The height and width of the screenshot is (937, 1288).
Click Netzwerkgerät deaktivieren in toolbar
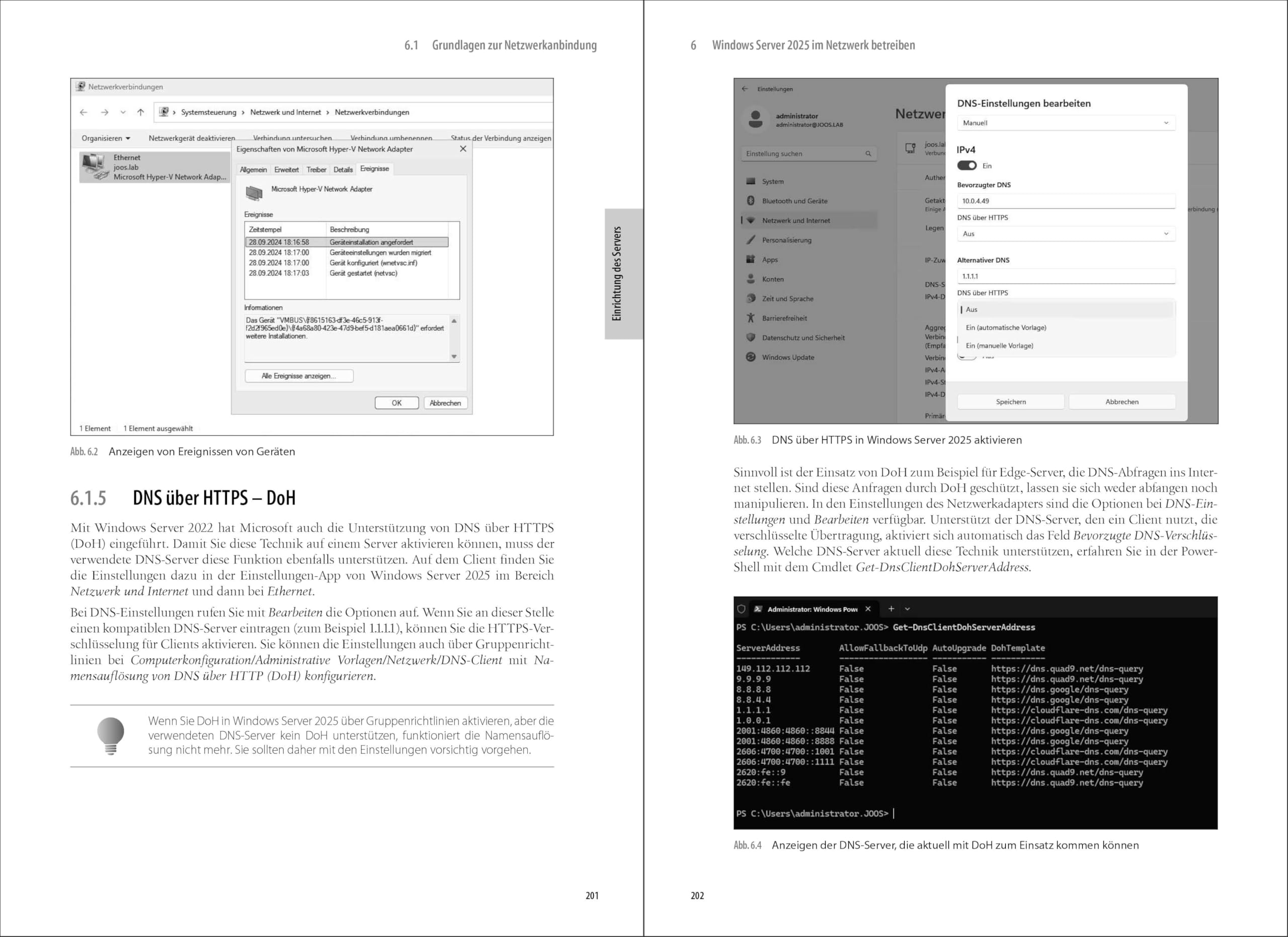coord(191,138)
